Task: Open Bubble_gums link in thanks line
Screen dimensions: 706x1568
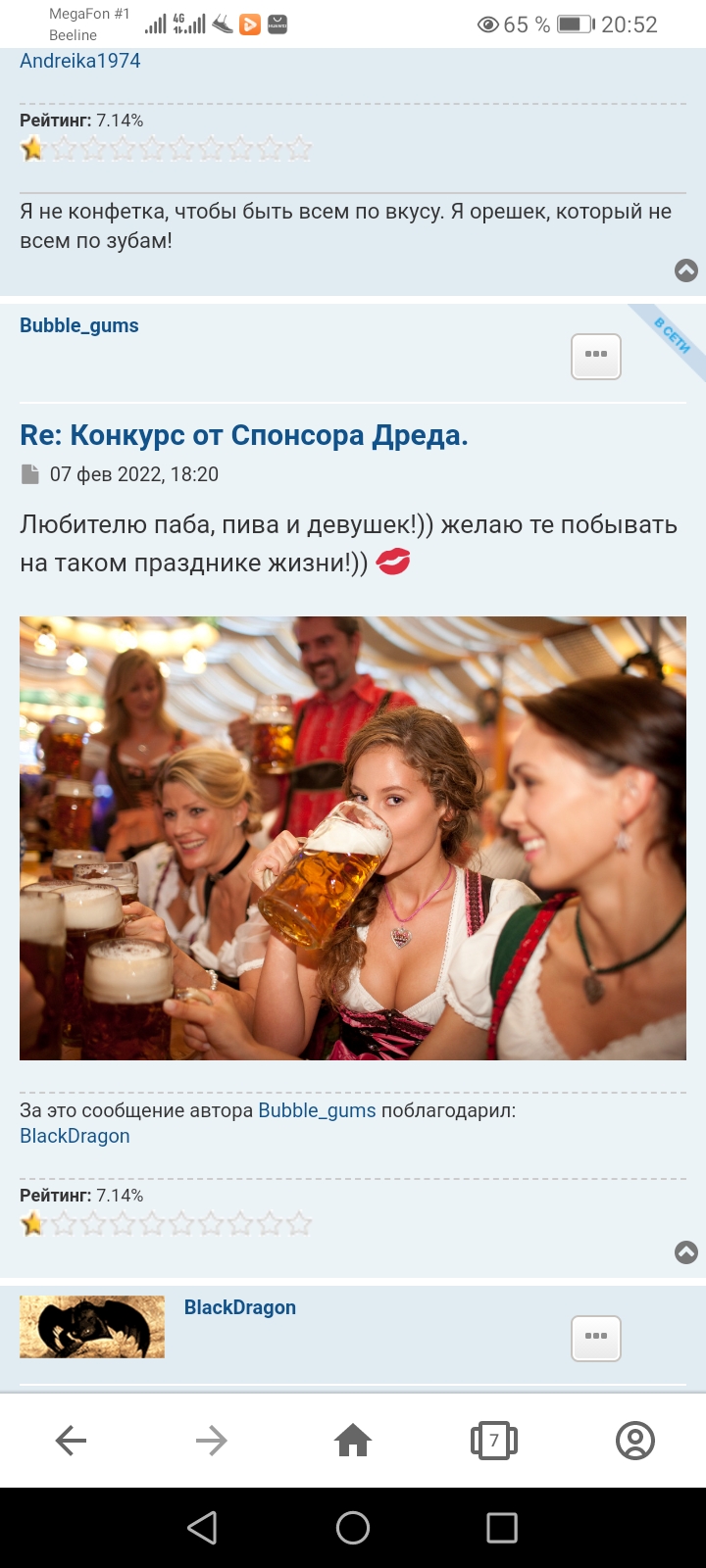Action: coord(317,1110)
